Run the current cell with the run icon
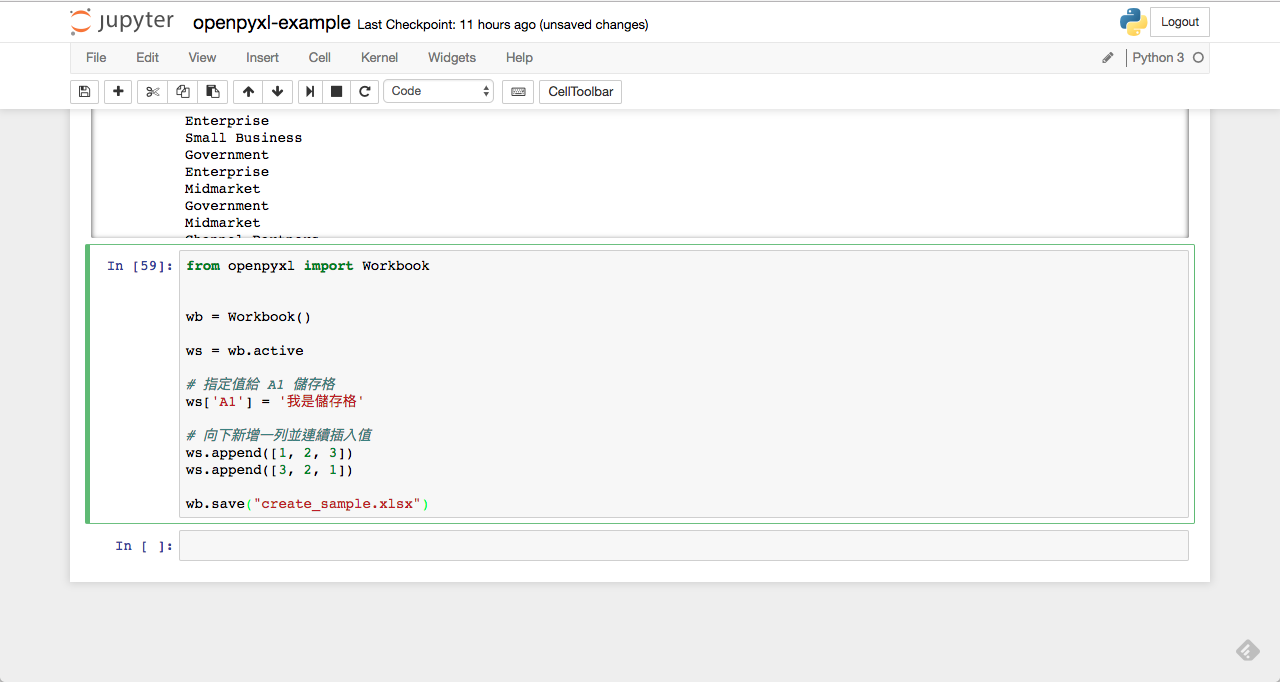 pos(309,91)
